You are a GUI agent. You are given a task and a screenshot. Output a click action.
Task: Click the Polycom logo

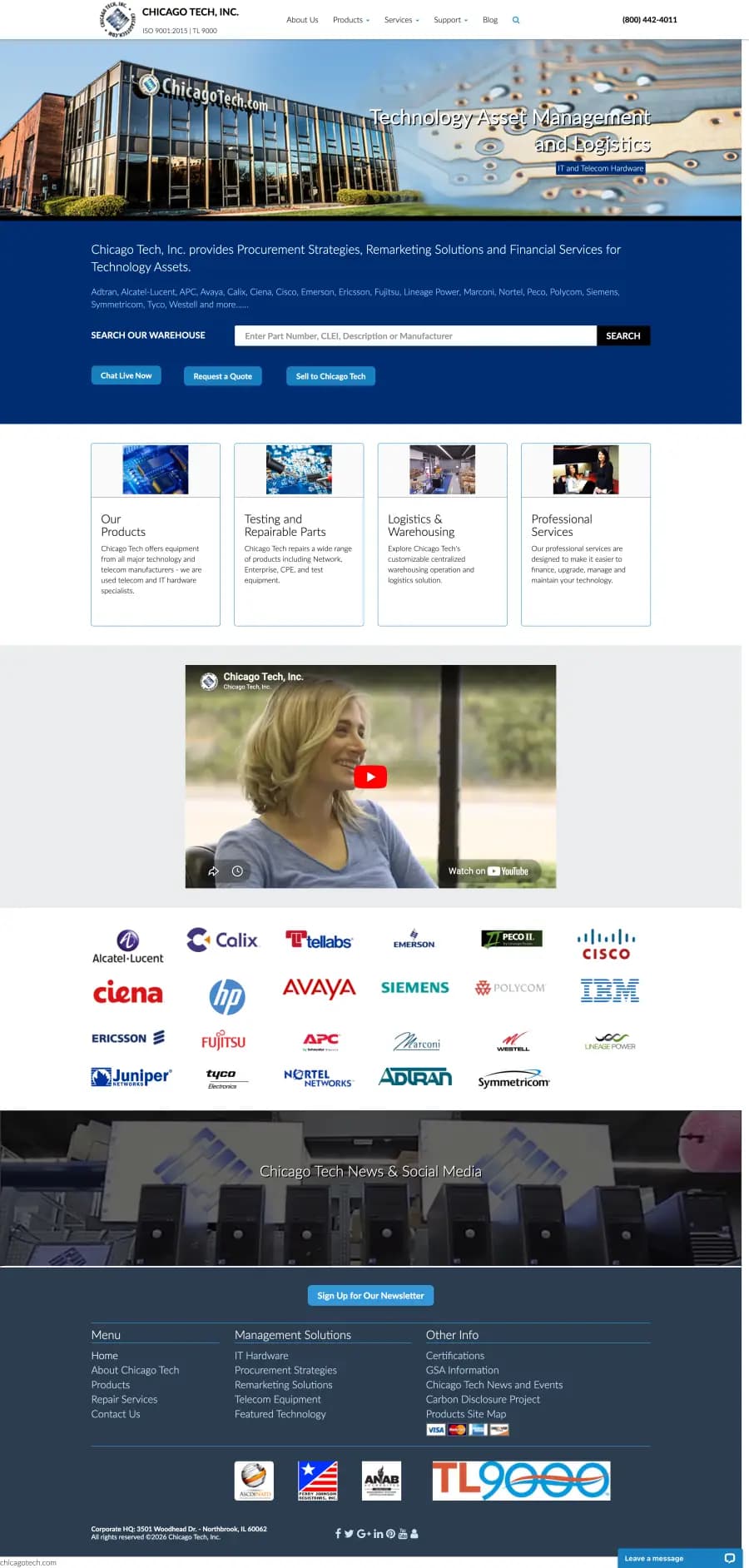510,988
